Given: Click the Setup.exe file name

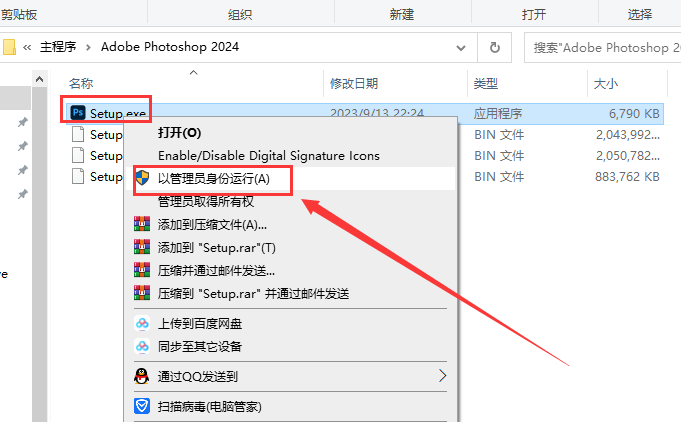Looking at the screenshot, I should [118, 113].
